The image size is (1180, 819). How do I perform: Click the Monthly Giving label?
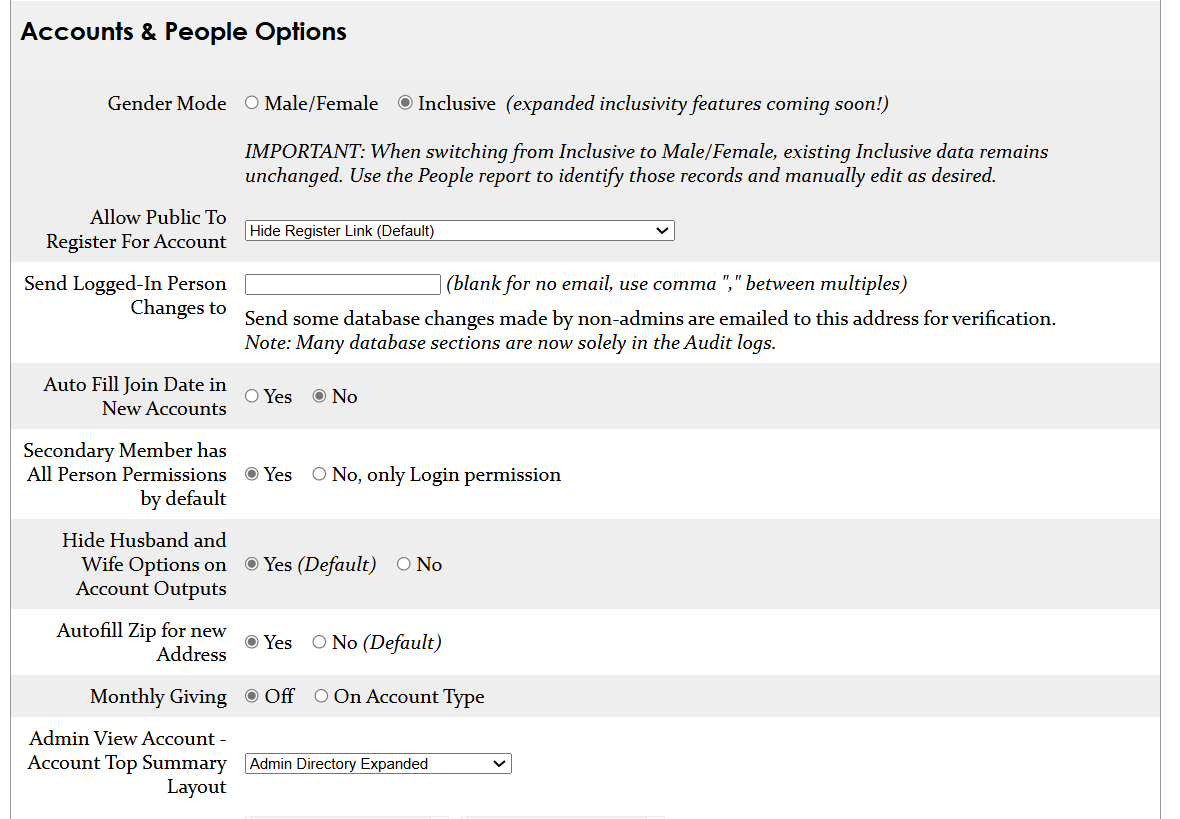click(158, 696)
